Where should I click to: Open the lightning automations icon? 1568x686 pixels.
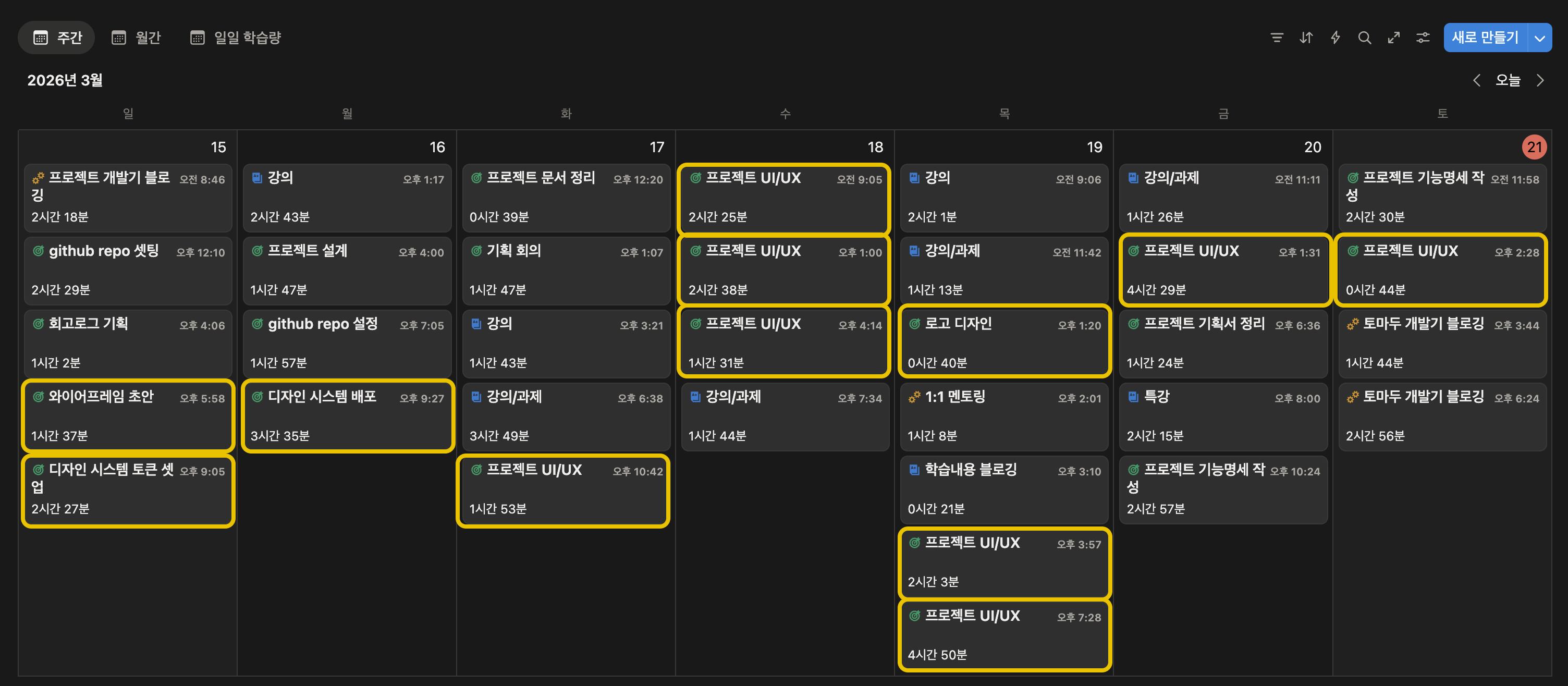(x=1335, y=38)
